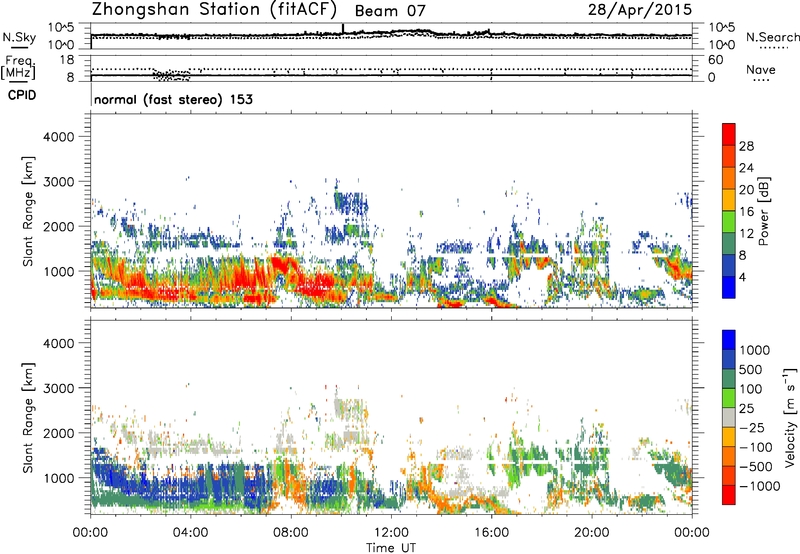Click the 16 tick on Power color bar
Screen dimensions: 800x554
point(746,212)
